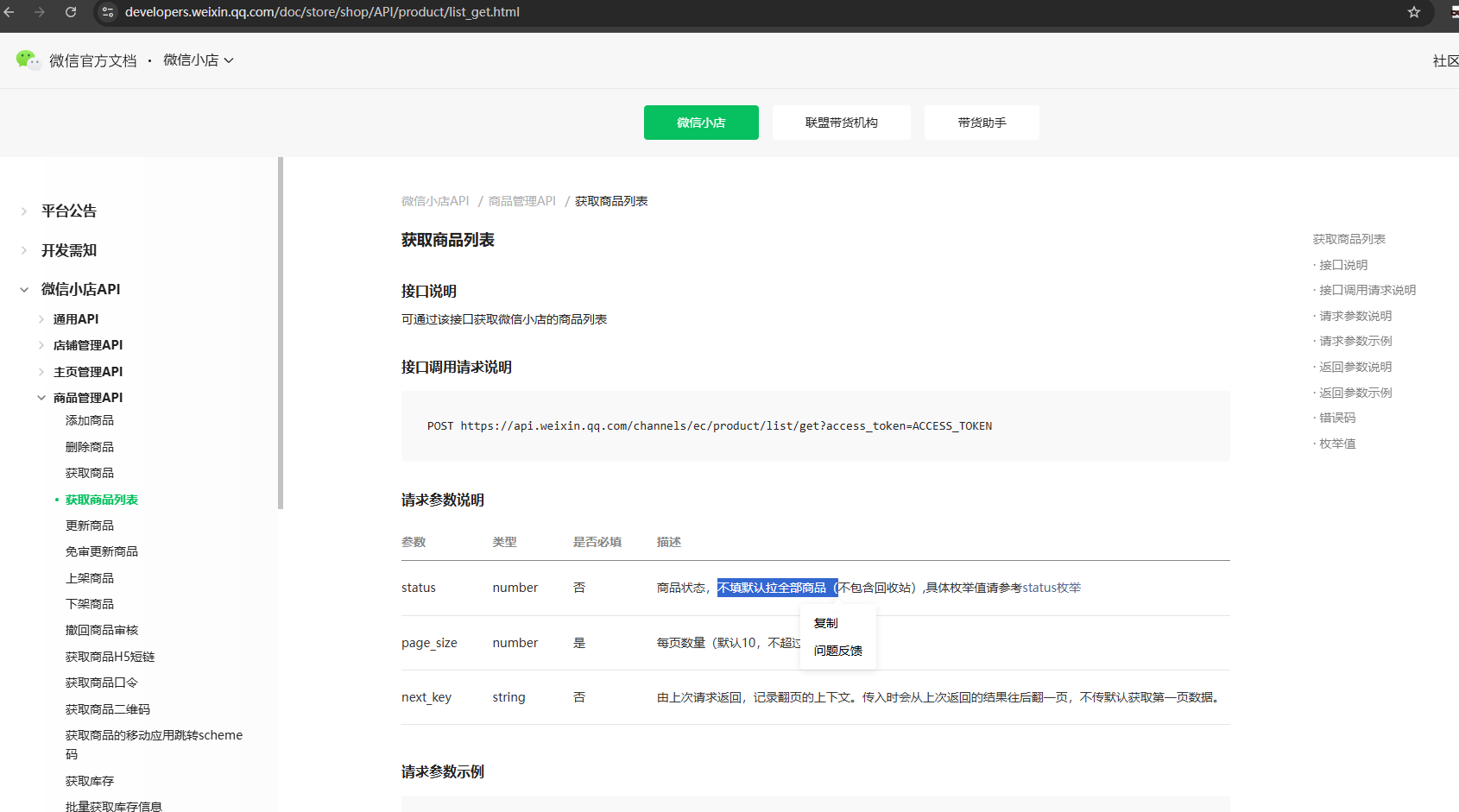The image size is (1459, 812).
Task: View site information icon in address bar
Action: (x=108, y=12)
